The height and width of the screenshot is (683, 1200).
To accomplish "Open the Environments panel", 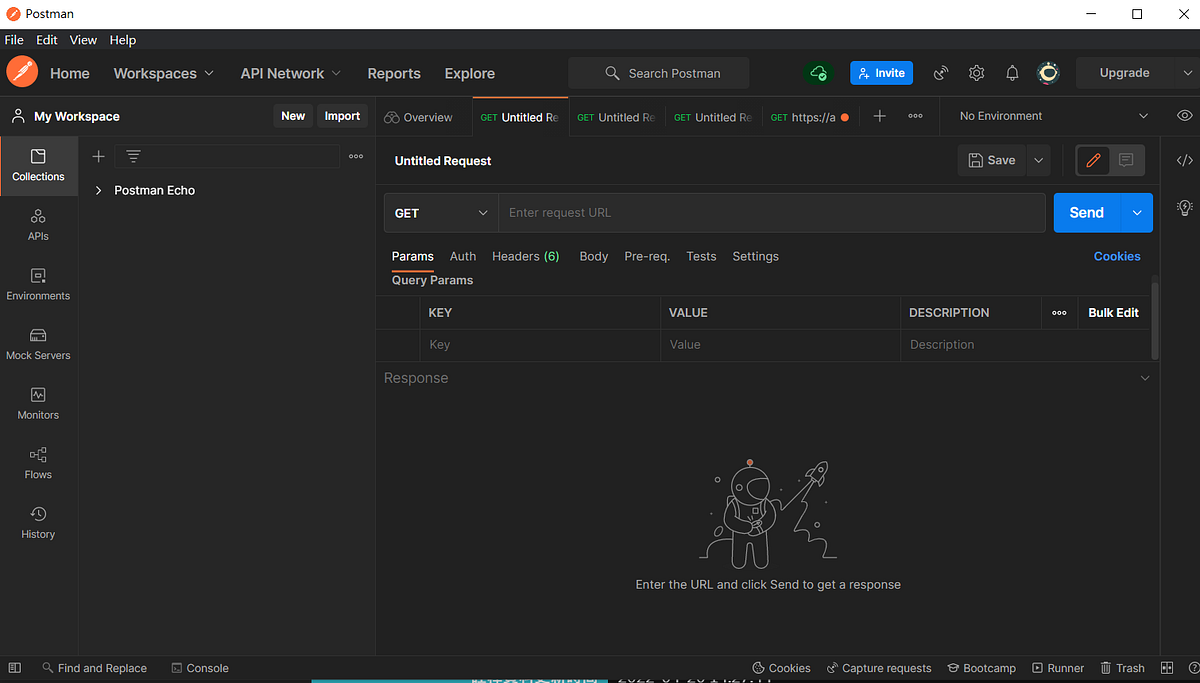I will click(38, 283).
